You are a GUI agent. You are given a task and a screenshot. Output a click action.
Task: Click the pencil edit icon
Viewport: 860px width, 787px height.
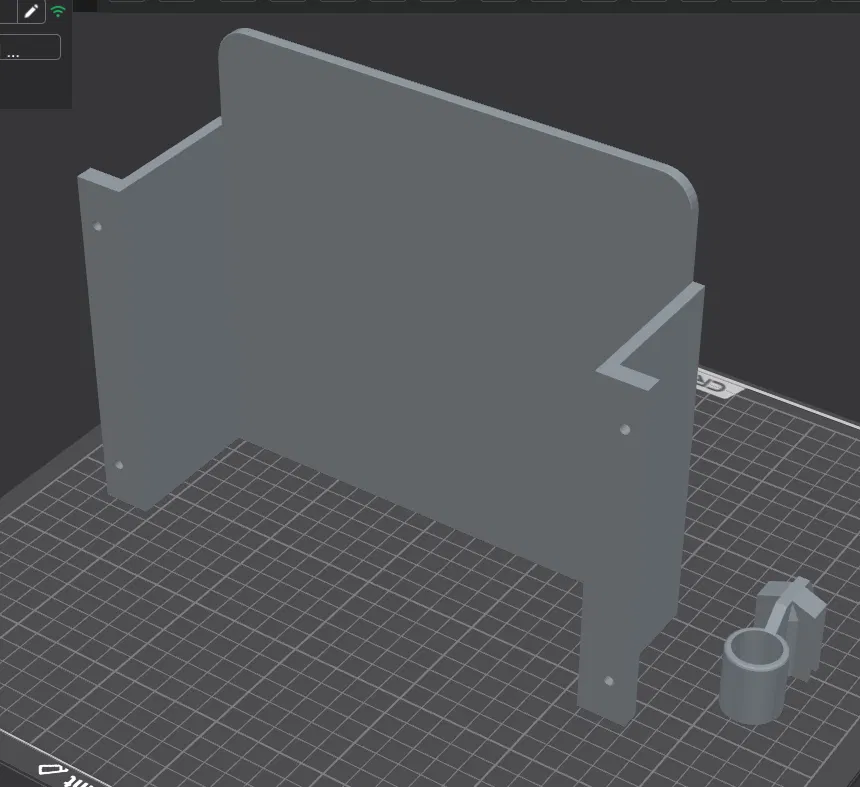click(31, 10)
